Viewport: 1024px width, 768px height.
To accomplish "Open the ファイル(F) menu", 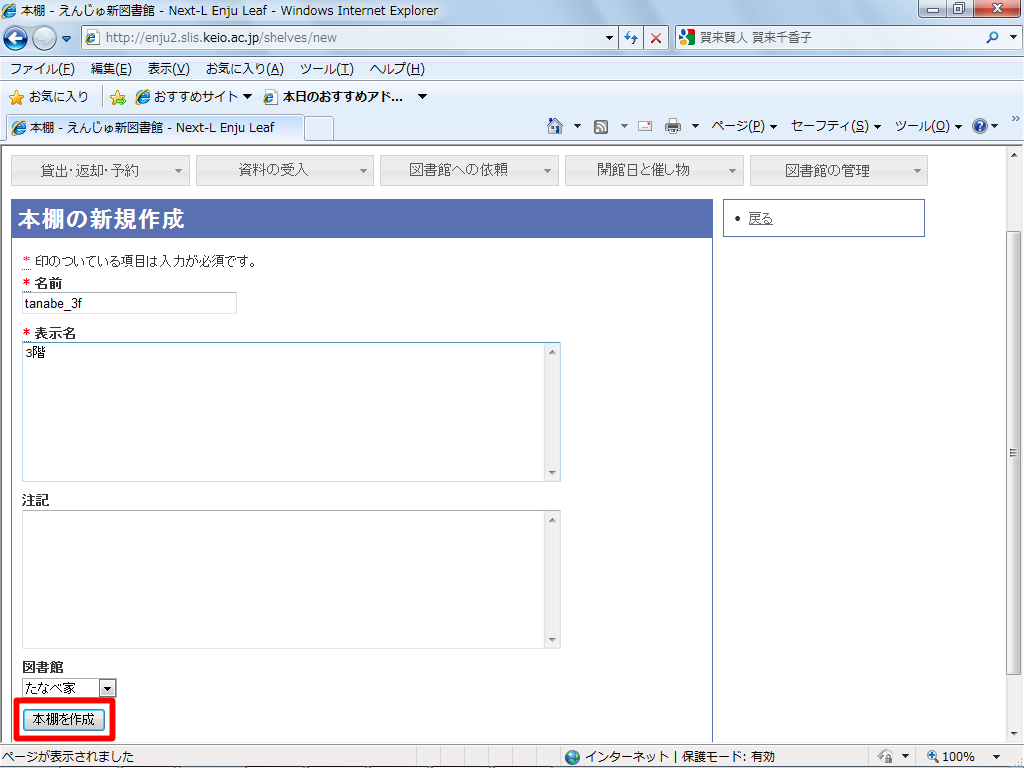I will (42, 69).
